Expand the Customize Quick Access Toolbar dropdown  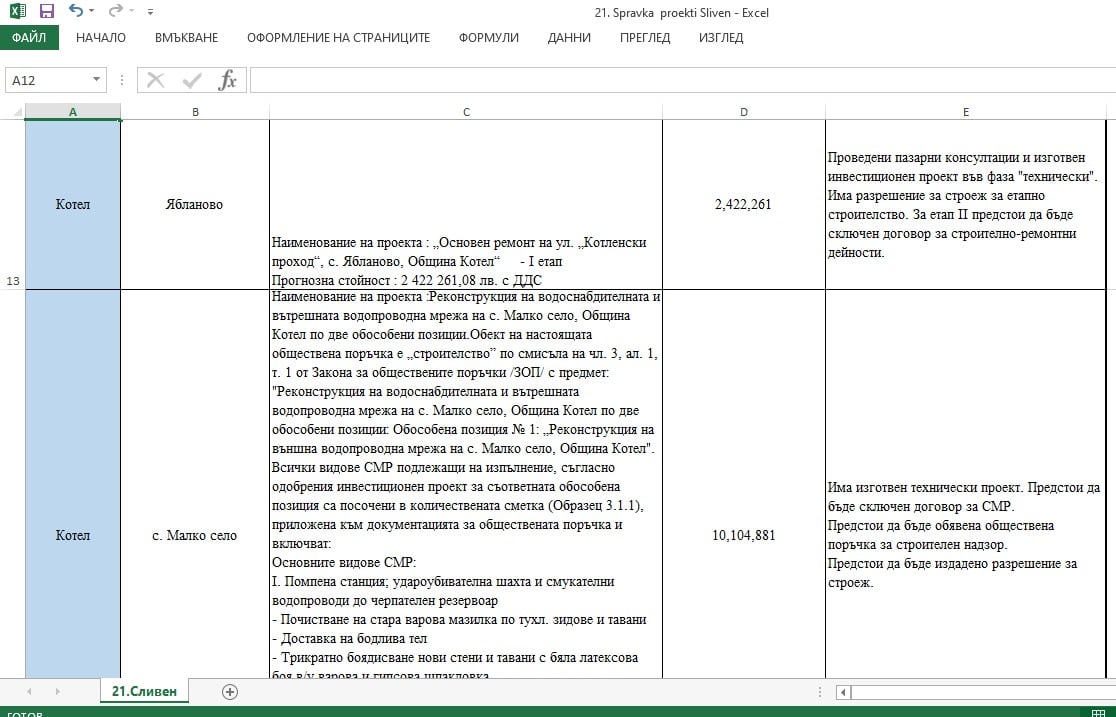[150, 13]
